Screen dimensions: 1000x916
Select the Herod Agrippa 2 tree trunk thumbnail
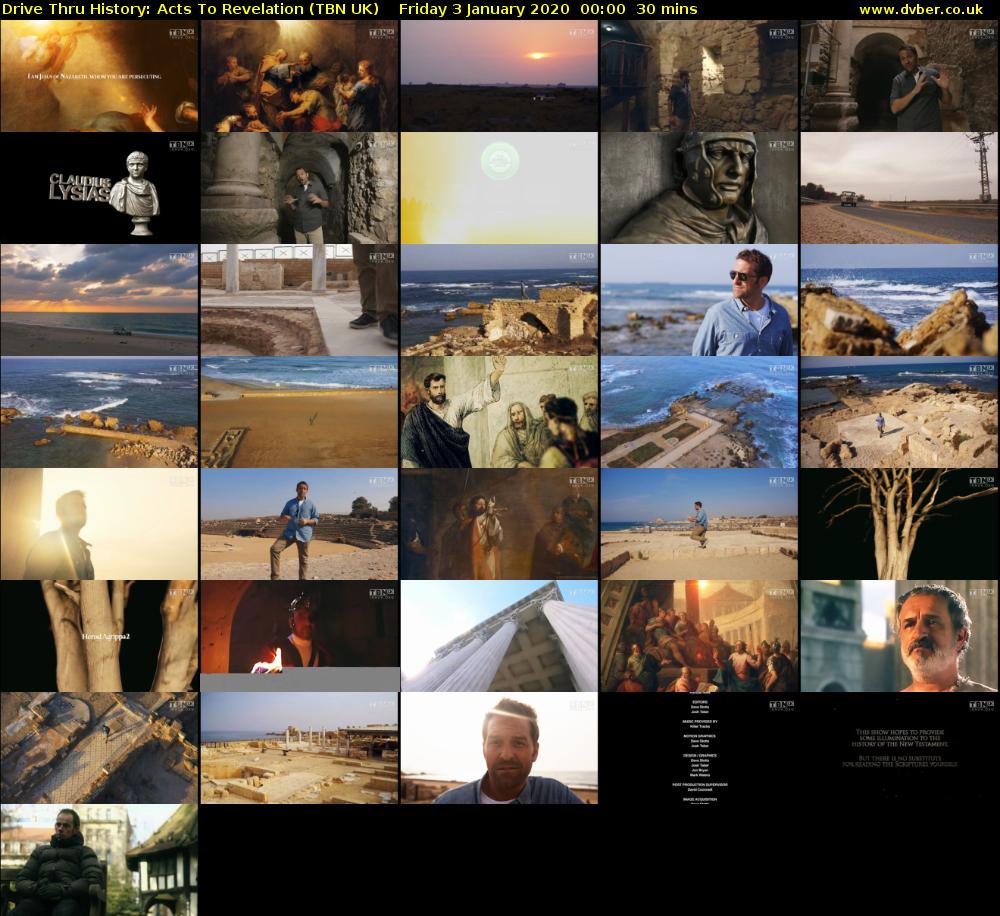point(99,636)
